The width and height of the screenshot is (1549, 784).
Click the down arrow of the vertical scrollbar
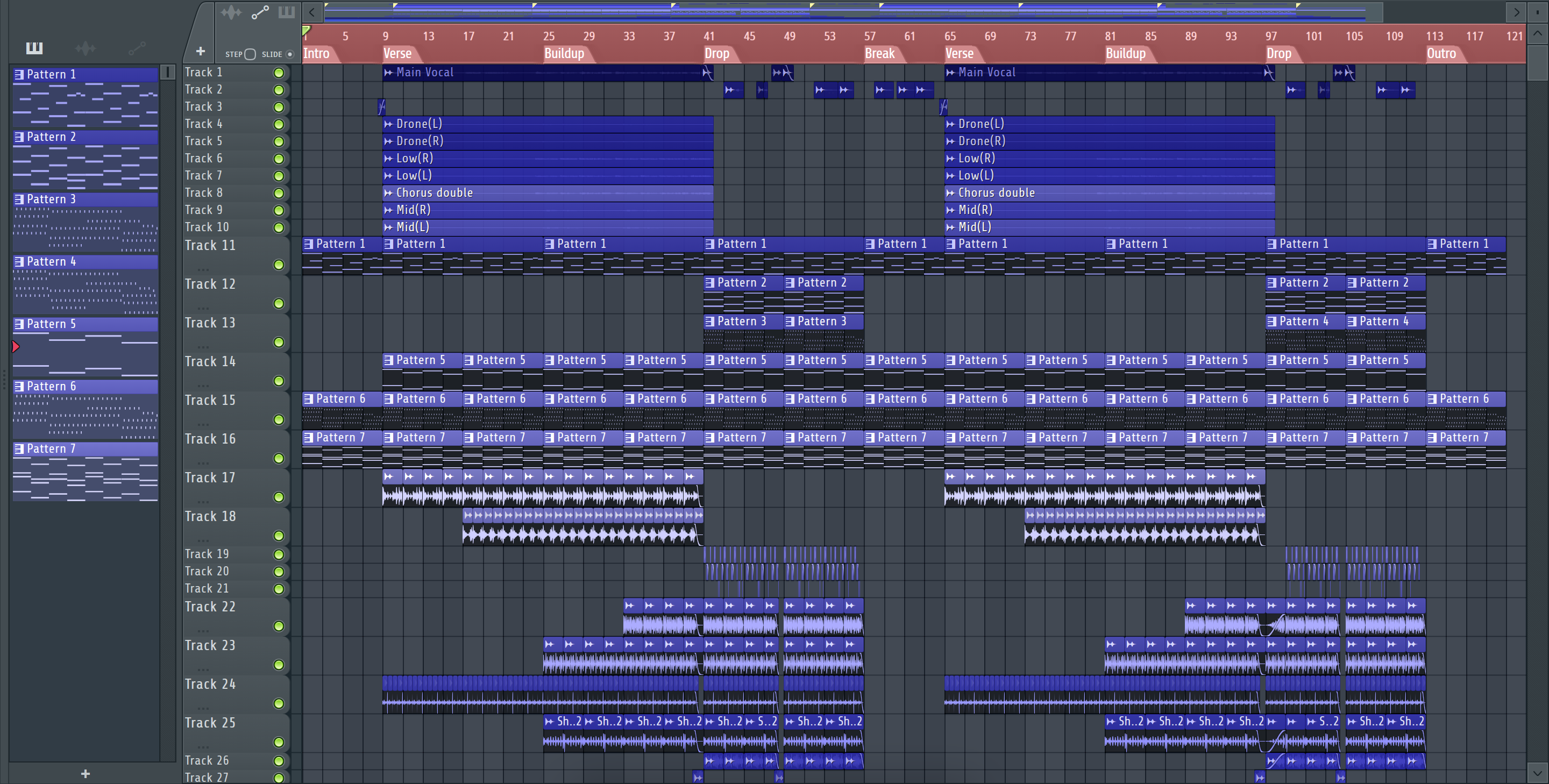[1538, 772]
